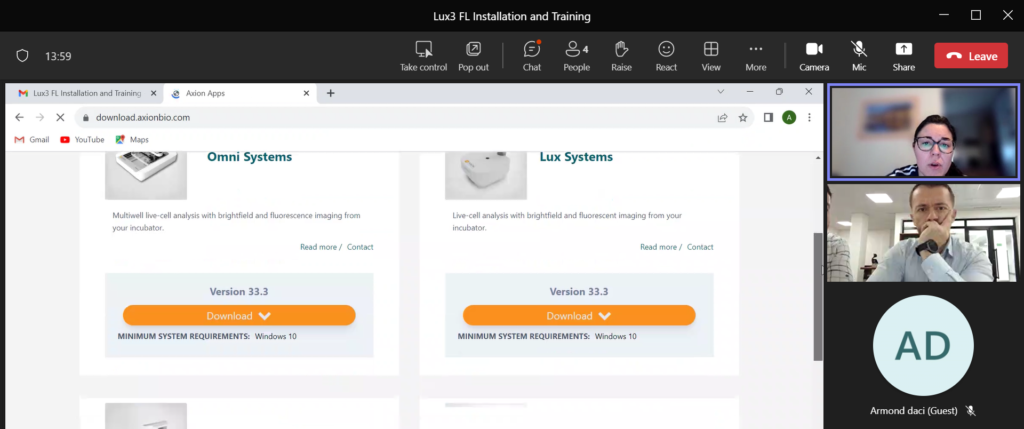Click Version 33.3 under Omni Systems
The height and width of the screenshot is (429, 1024).
pyautogui.click(x=239, y=291)
